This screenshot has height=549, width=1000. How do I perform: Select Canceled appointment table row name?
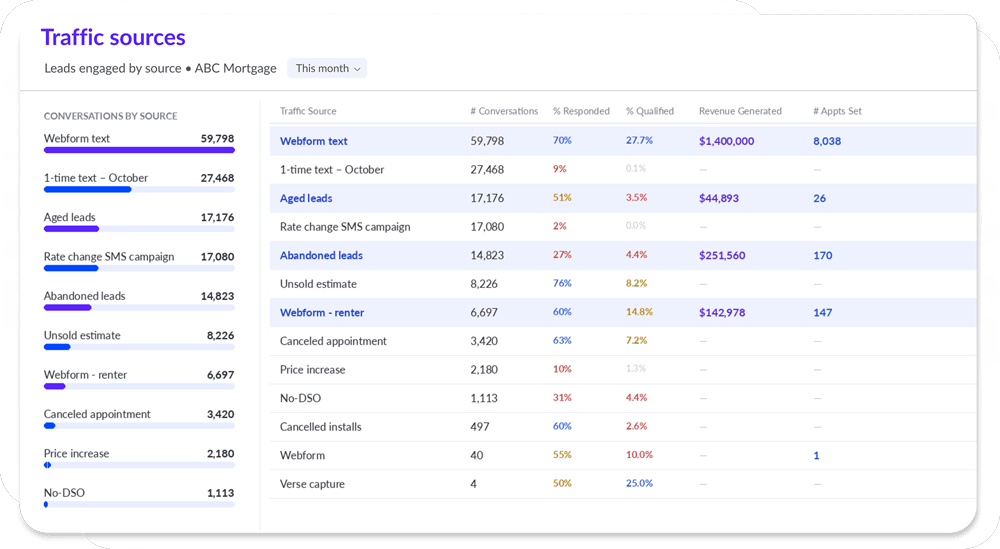333,341
